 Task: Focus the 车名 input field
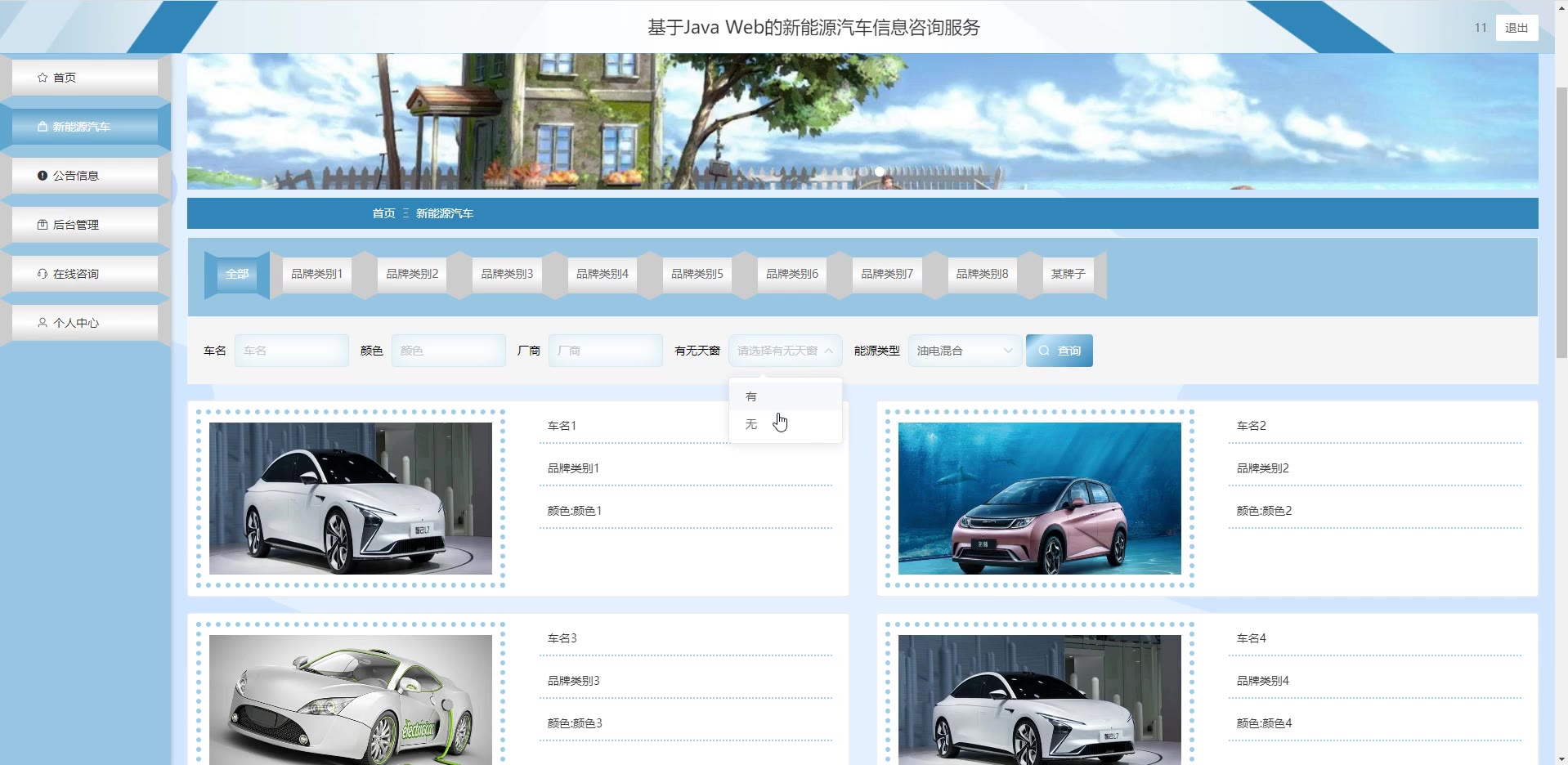[x=292, y=351]
